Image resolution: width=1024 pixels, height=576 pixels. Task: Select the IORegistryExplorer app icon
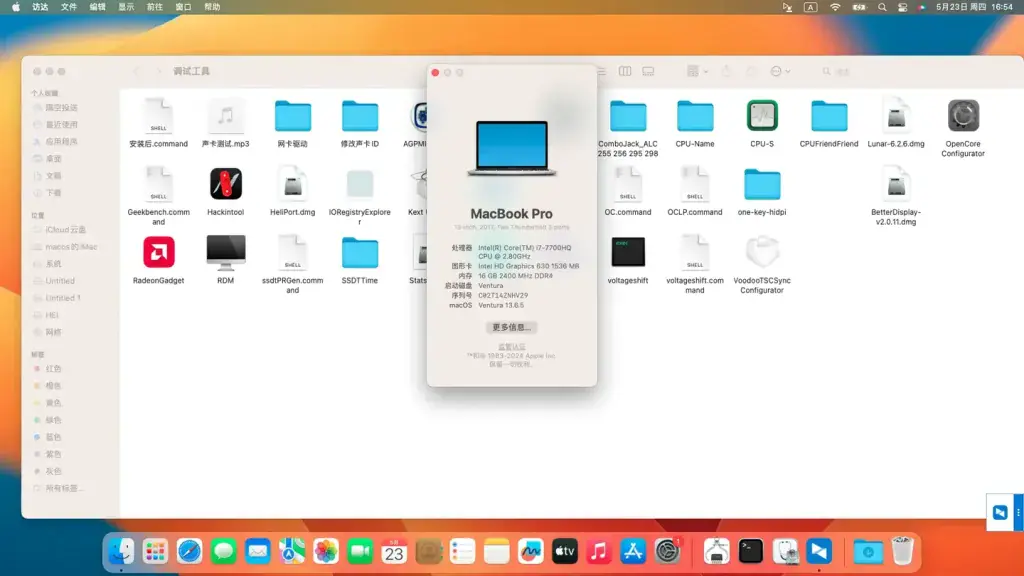point(359,184)
